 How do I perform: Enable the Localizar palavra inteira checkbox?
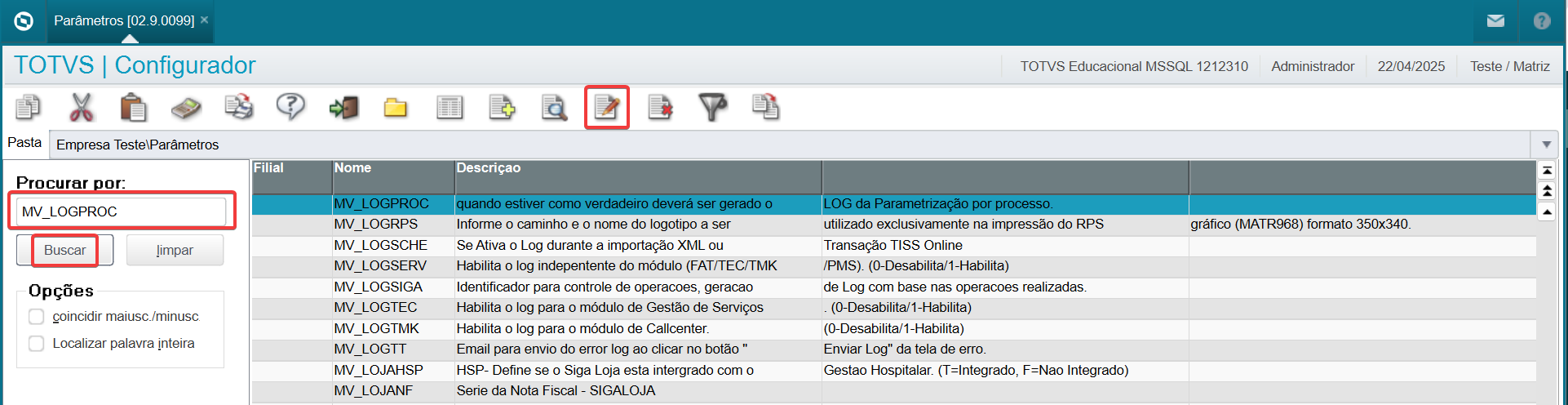coord(36,343)
